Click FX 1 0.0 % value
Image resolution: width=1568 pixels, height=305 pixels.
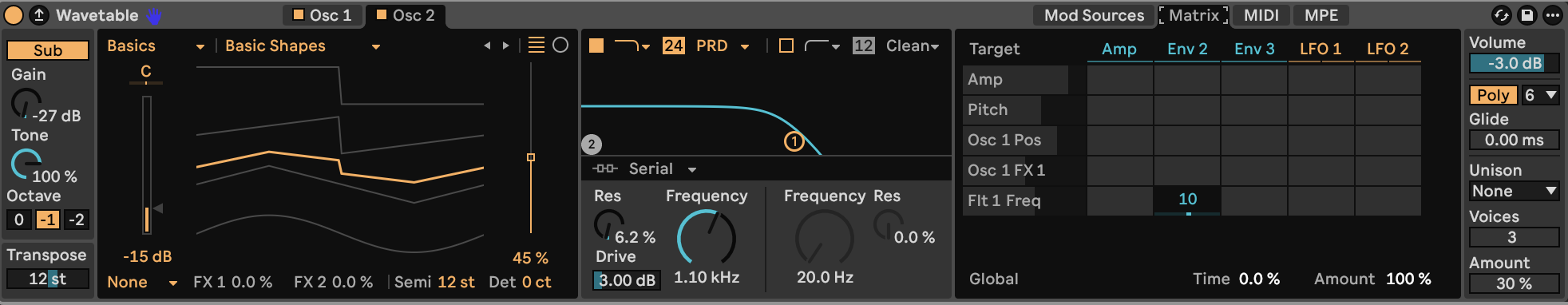tap(251, 282)
